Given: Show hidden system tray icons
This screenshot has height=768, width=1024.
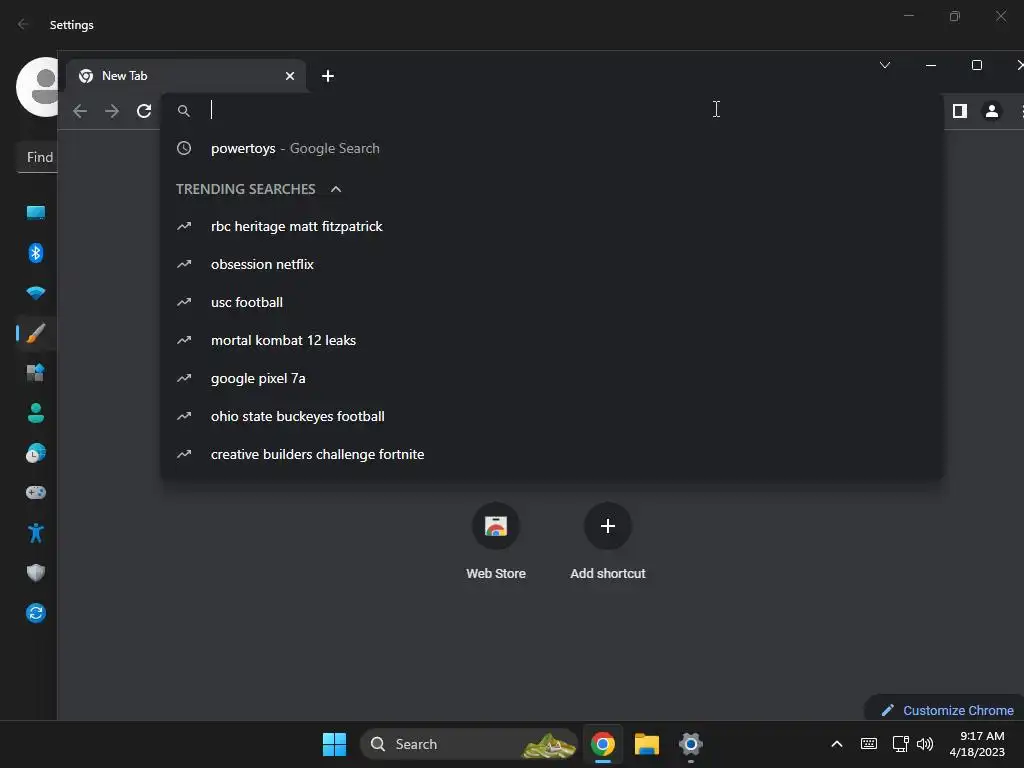Looking at the screenshot, I should pyautogui.click(x=837, y=744).
